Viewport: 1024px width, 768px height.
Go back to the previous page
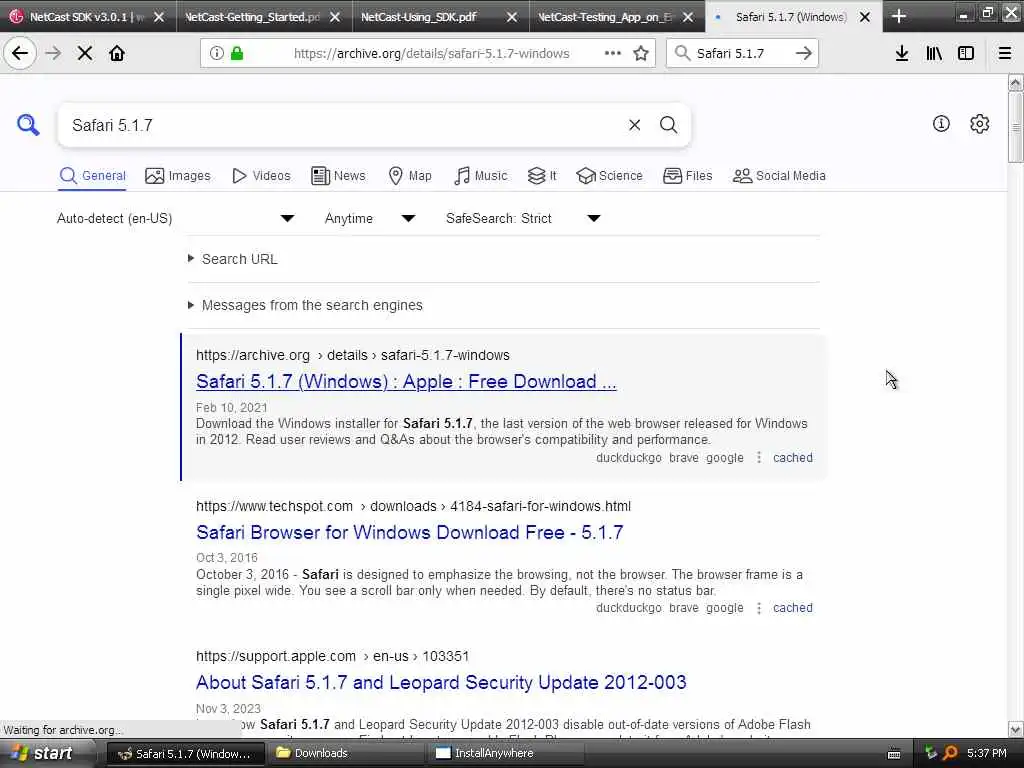20,53
